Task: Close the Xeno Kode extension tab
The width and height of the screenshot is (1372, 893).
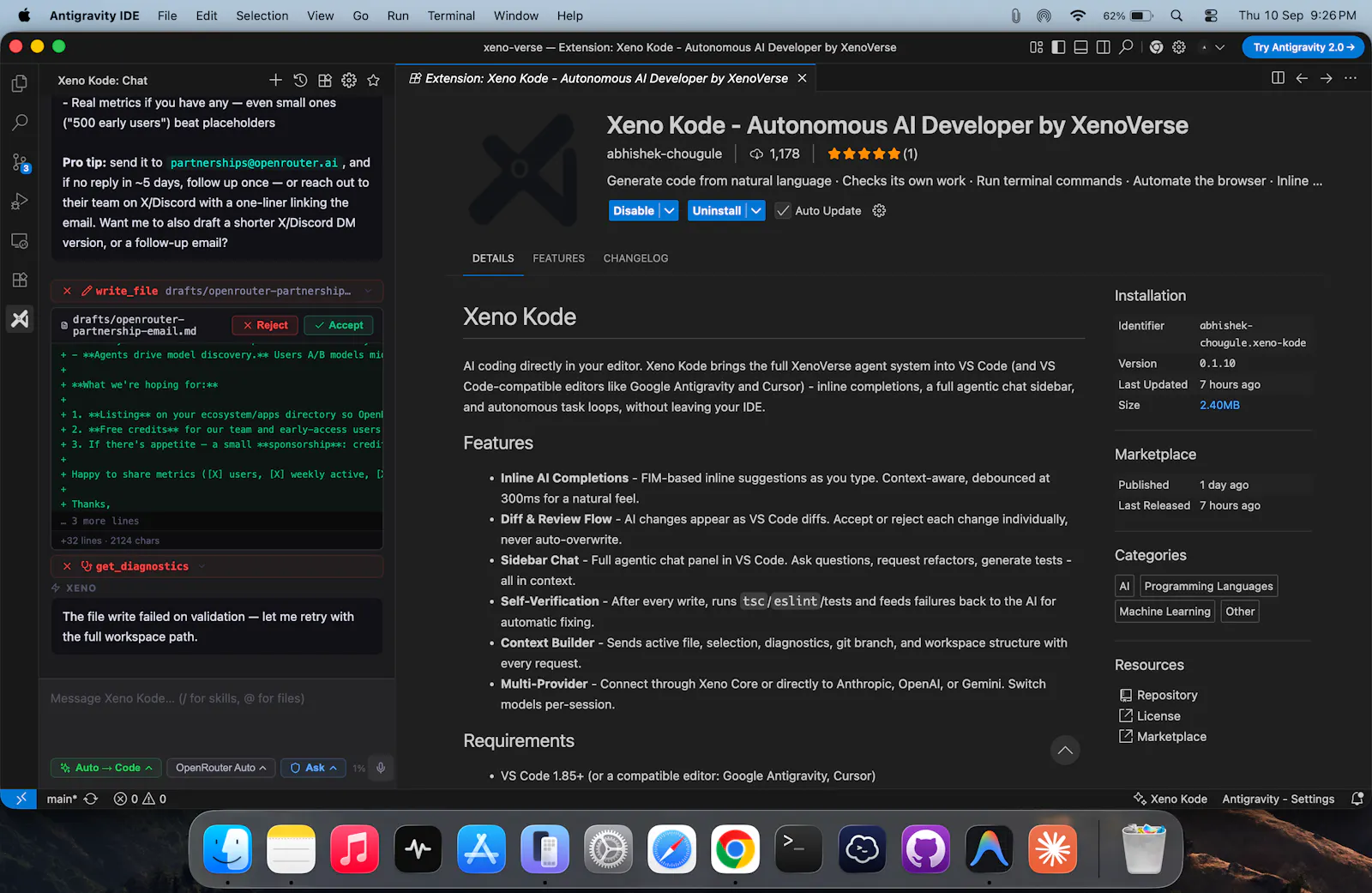Action: point(802,78)
